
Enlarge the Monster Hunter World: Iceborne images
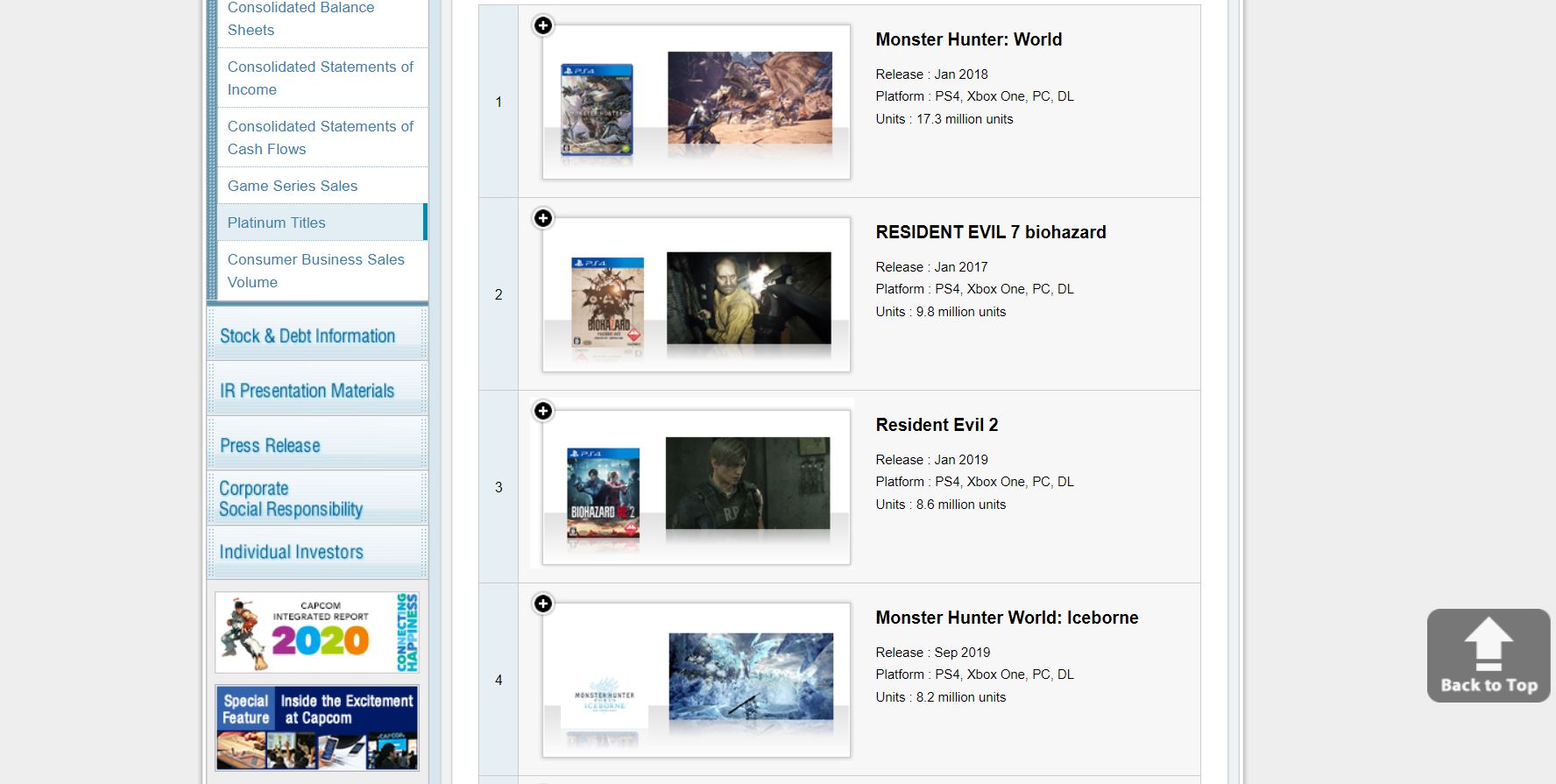tap(543, 604)
